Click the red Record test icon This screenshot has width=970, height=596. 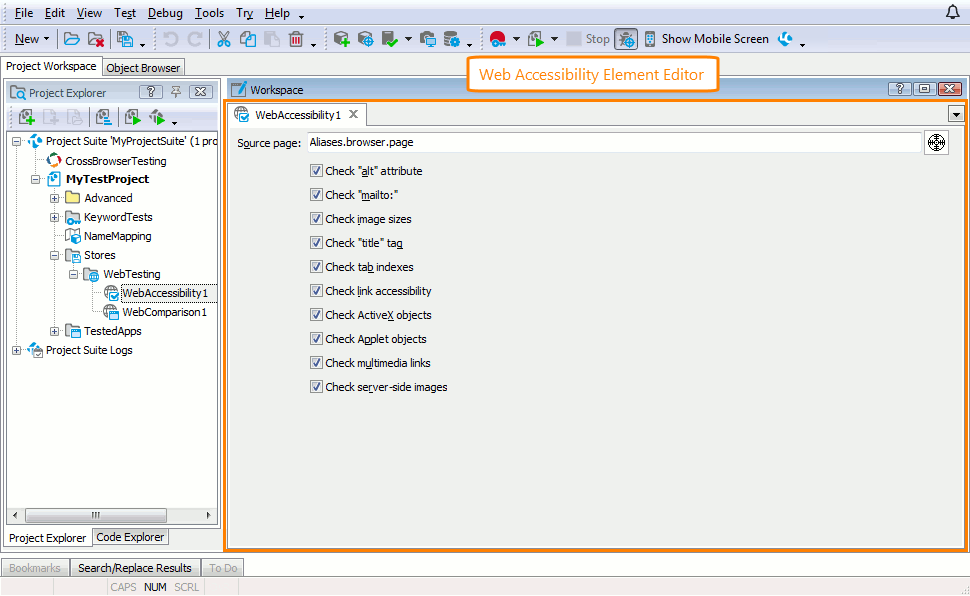point(497,39)
